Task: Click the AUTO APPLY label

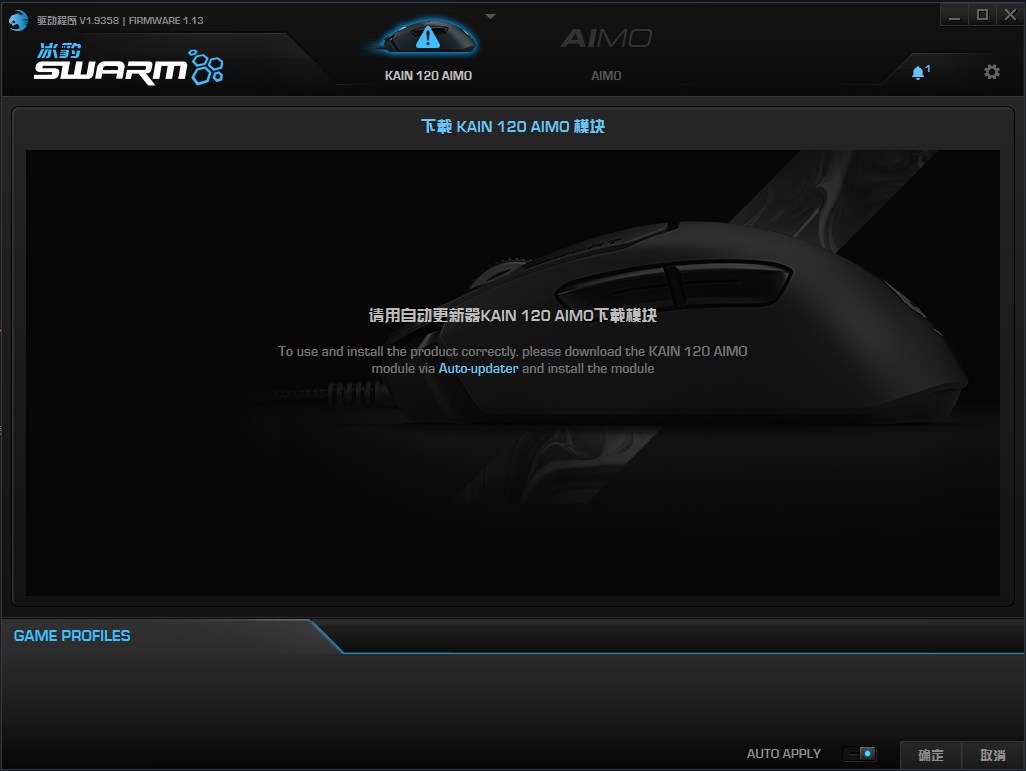Action: point(783,754)
